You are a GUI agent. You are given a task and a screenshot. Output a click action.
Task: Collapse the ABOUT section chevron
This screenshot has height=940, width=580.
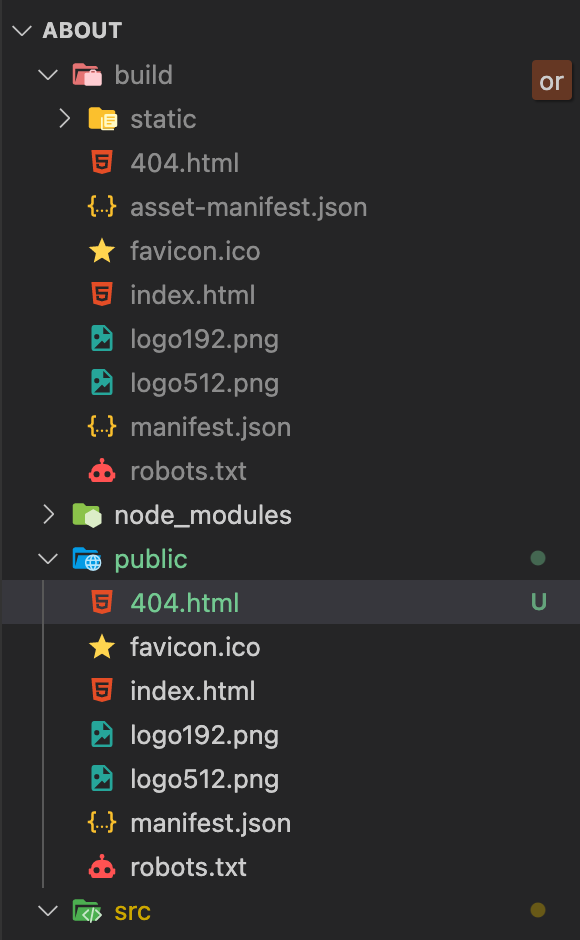point(22,31)
